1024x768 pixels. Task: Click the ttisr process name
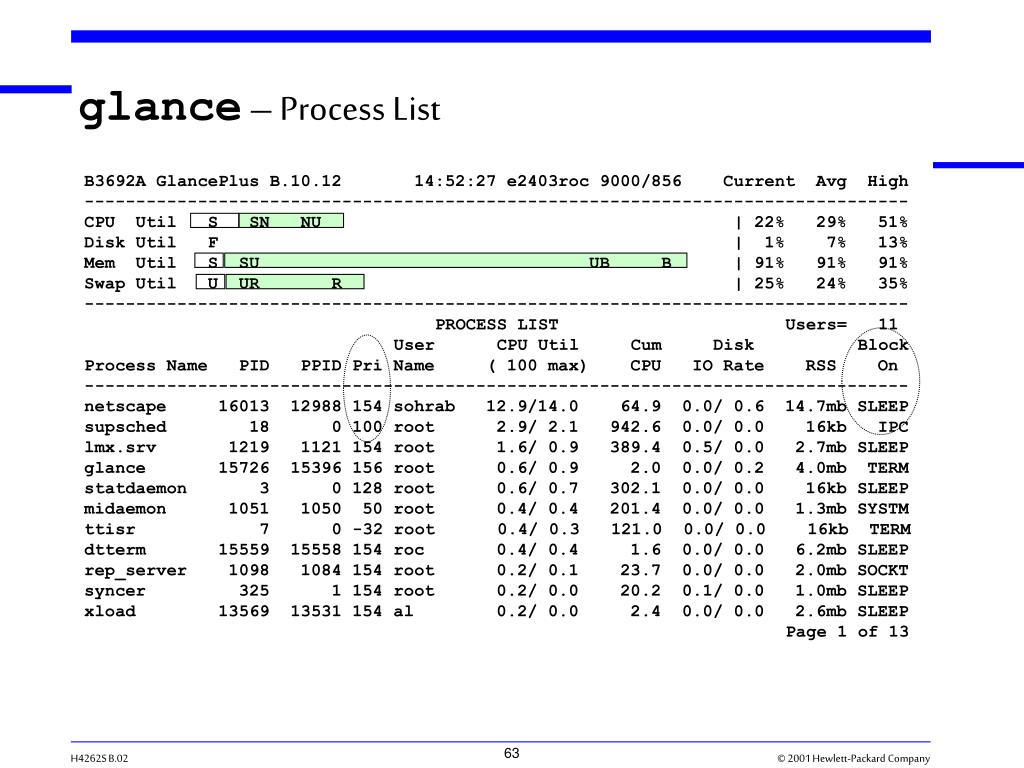(x=110, y=529)
